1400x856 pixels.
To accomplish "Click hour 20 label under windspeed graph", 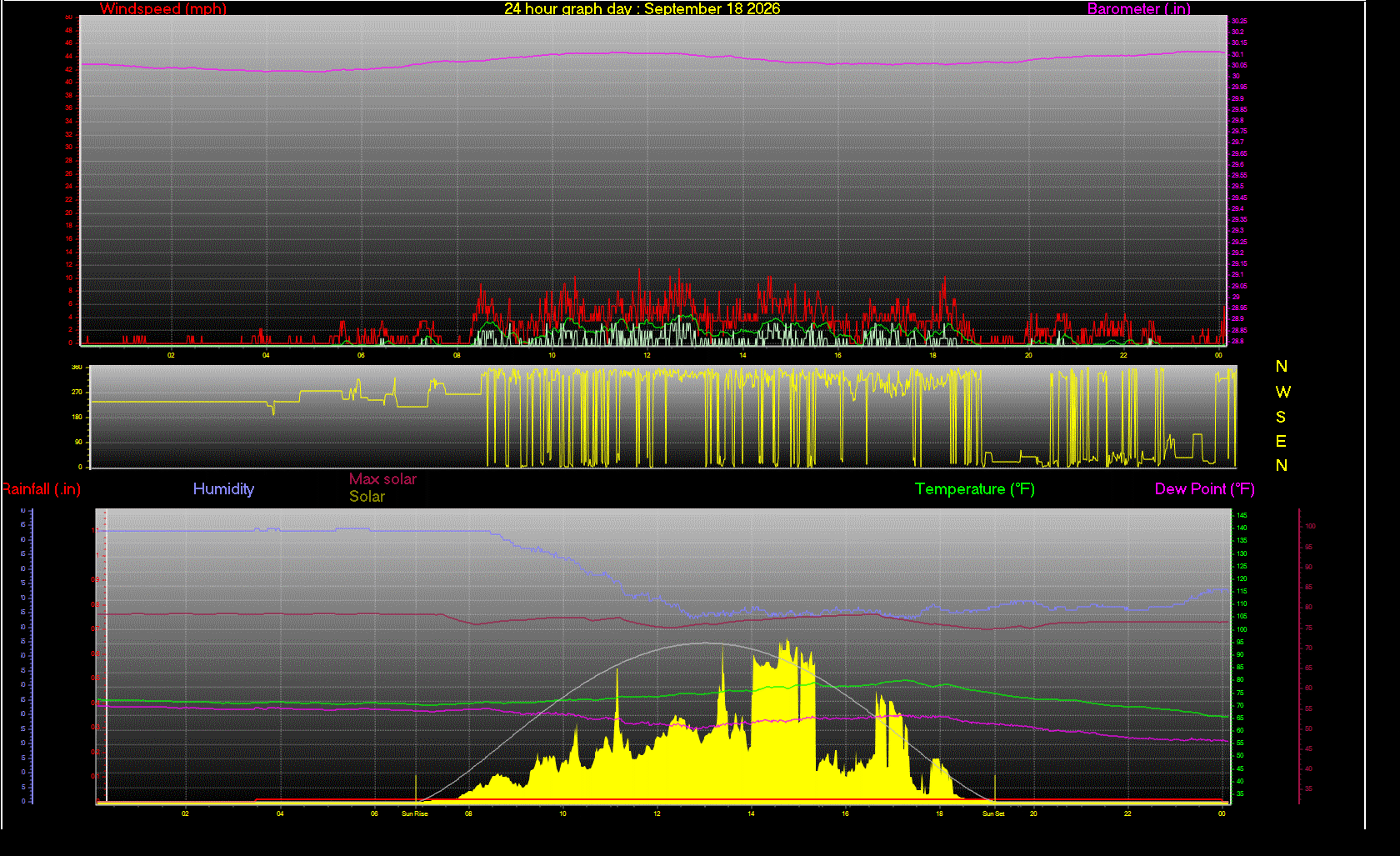I will click(x=1028, y=355).
